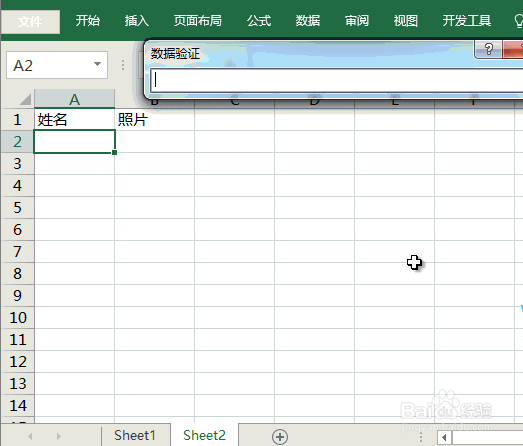Switch to Sheet1 tab
The height and width of the screenshot is (446, 523).
coord(135,435)
